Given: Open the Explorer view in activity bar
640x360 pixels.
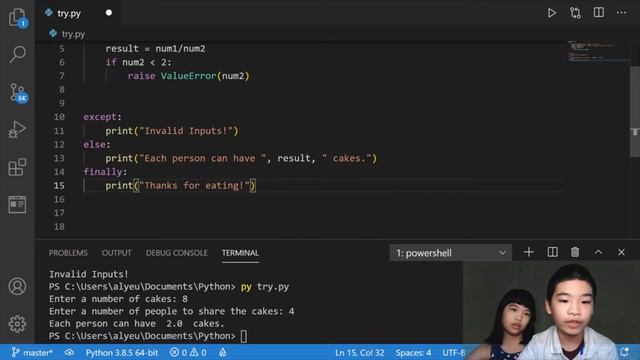Looking at the screenshot, I should [x=17, y=17].
